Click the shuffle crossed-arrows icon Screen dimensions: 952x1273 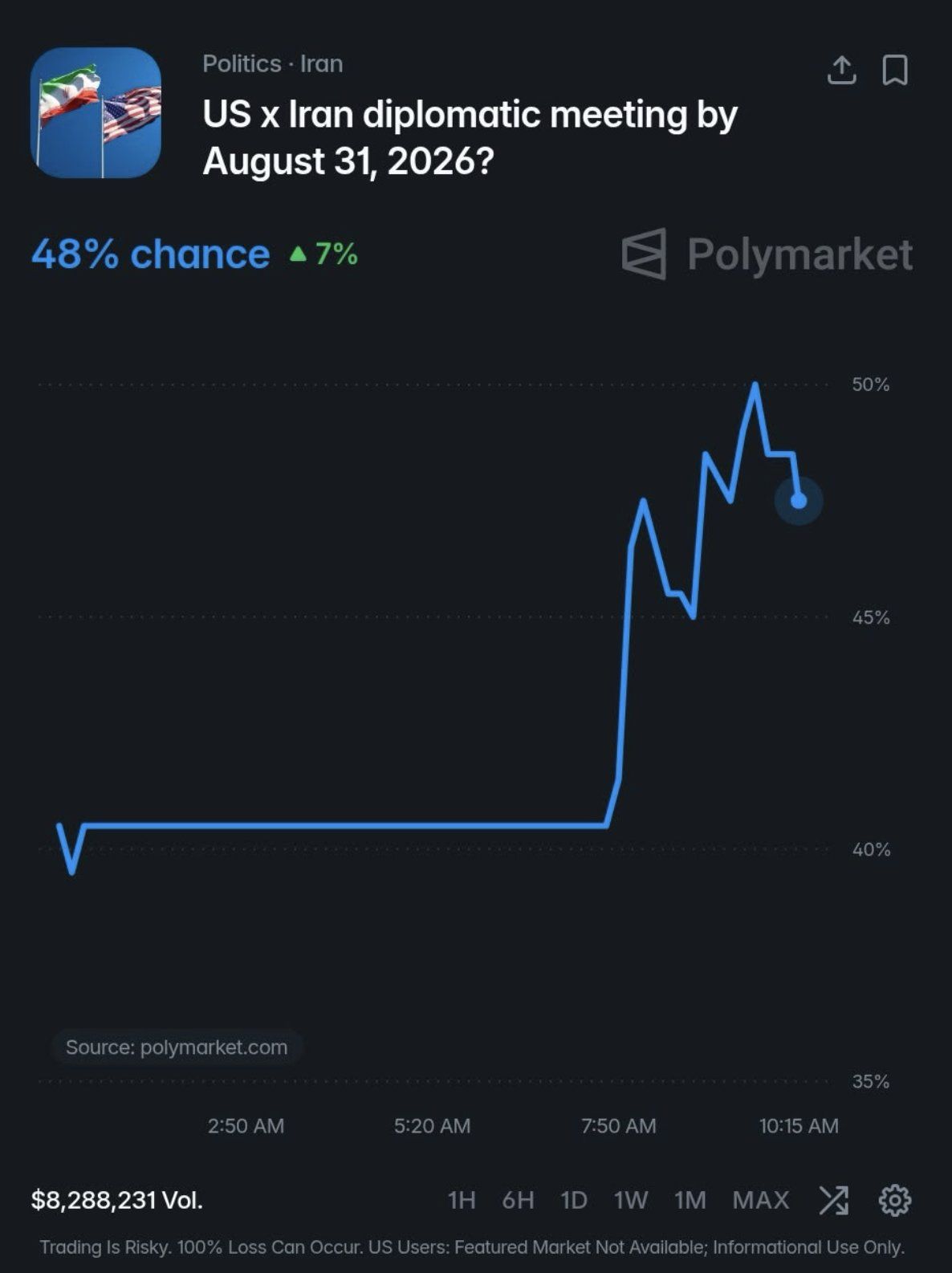pyautogui.click(x=833, y=1200)
